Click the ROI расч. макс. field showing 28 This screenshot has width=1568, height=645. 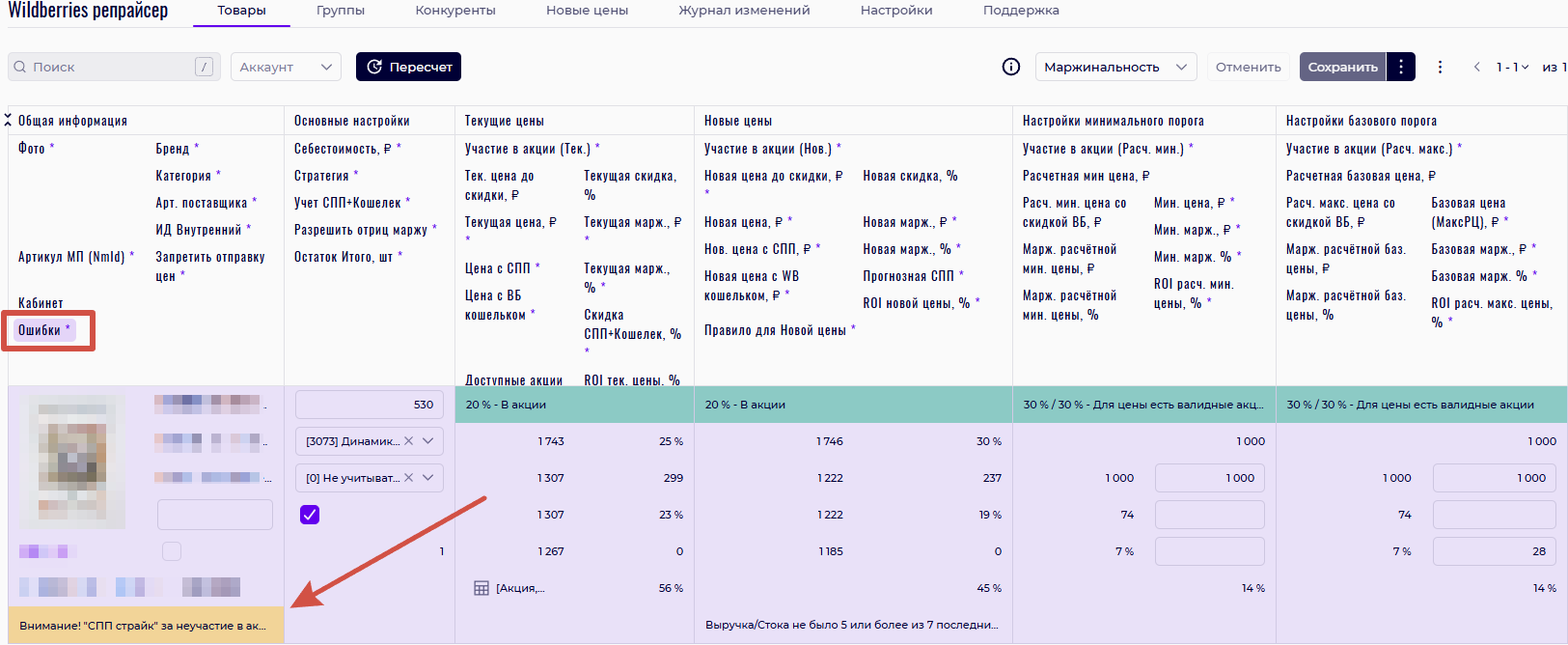click(x=1495, y=551)
